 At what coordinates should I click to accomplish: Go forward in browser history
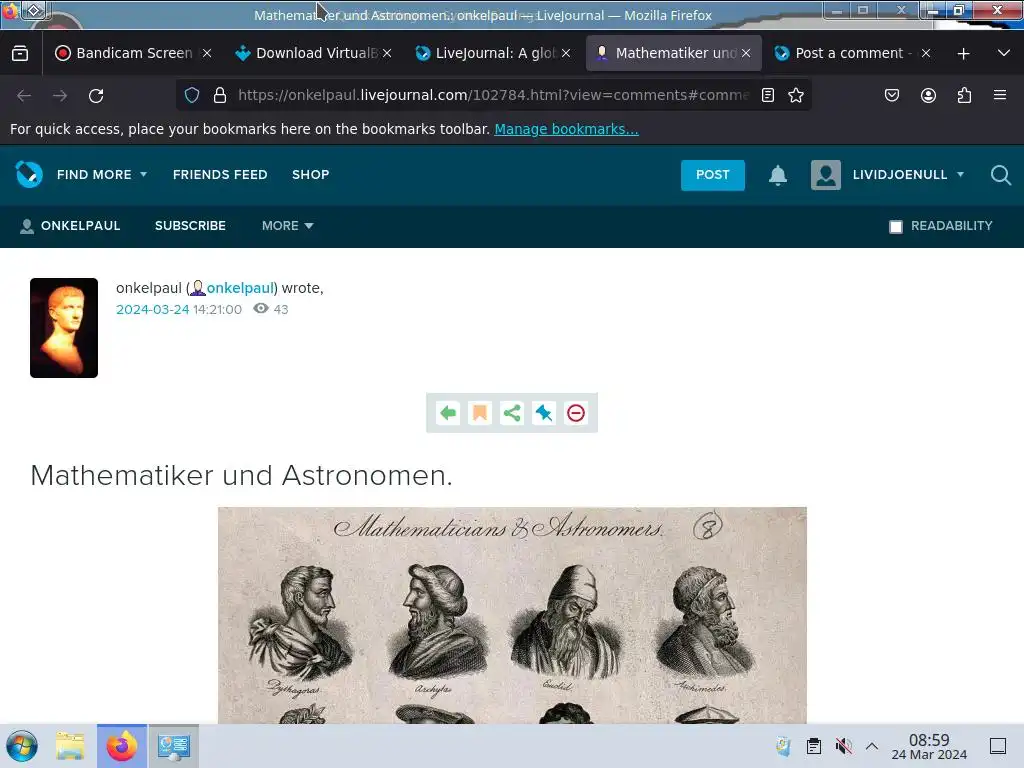pos(60,95)
